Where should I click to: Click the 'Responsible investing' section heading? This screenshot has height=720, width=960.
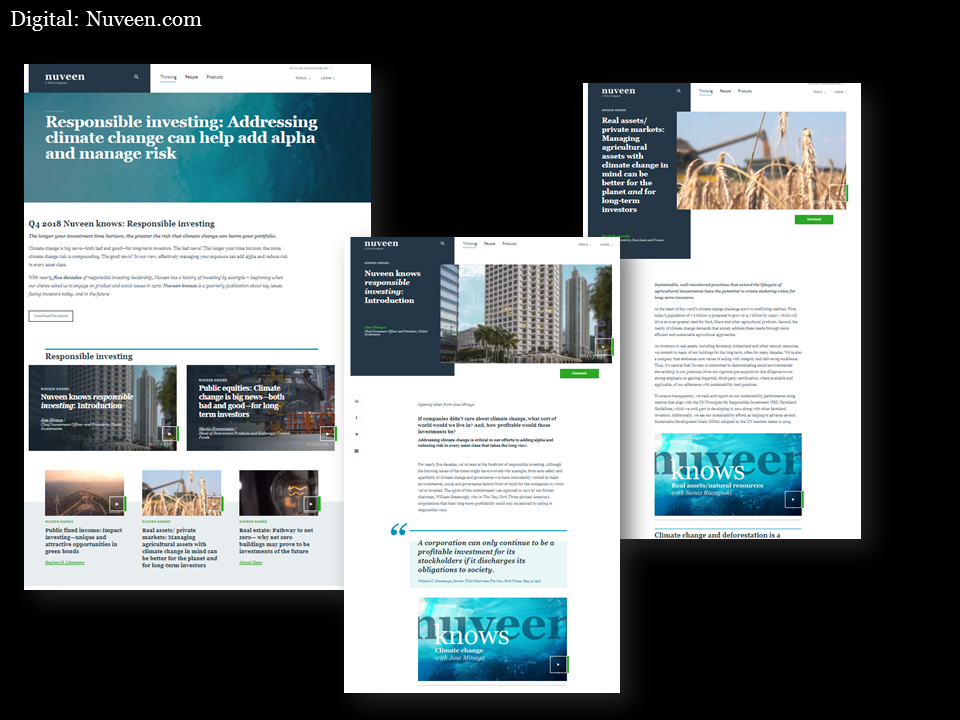point(89,356)
